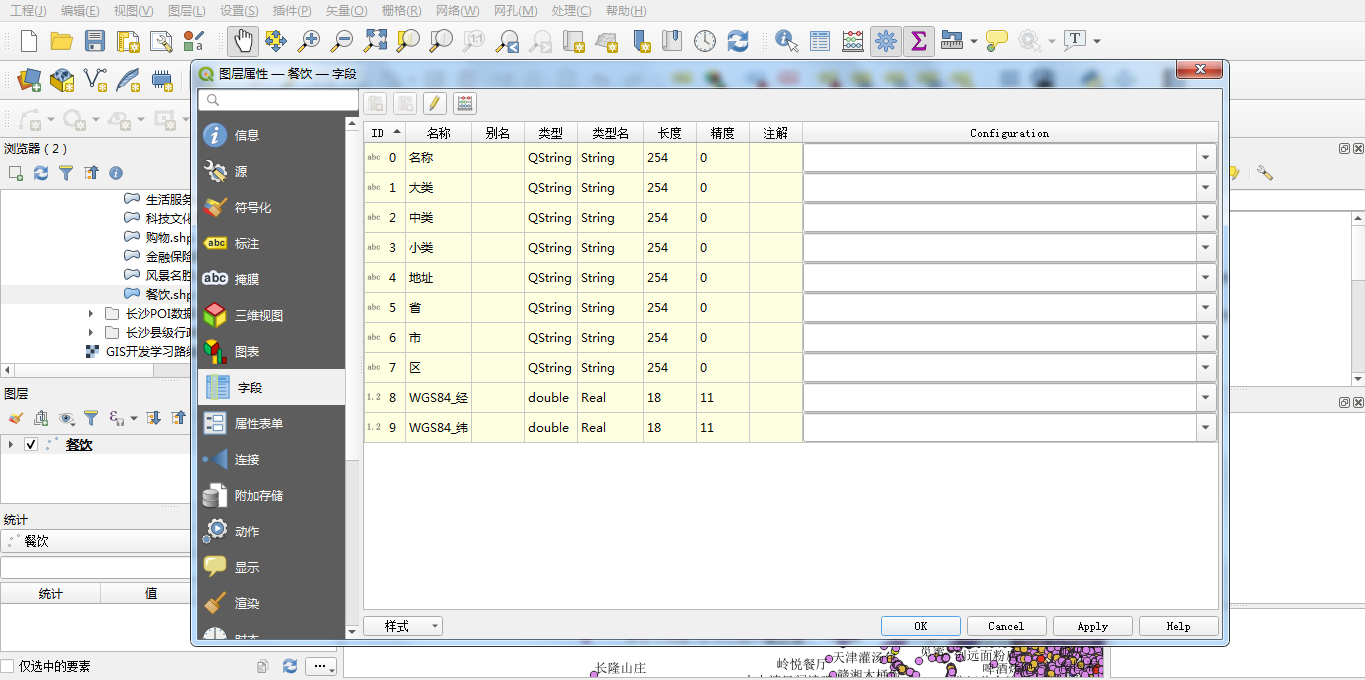Save project with the floppy disk icon
The height and width of the screenshot is (680, 1365).
pos(95,41)
